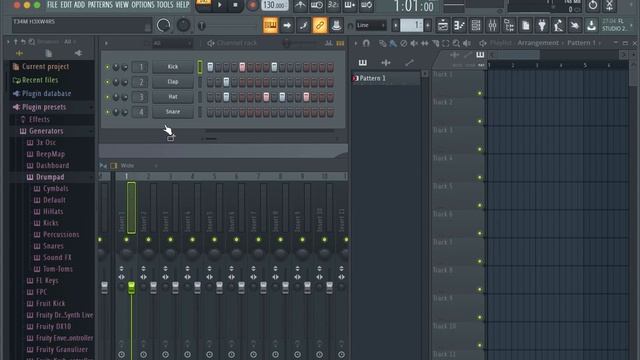This screenshot has width=640, height=360.
Task: Stop playback with the stop button
Action: pos(235,5)
